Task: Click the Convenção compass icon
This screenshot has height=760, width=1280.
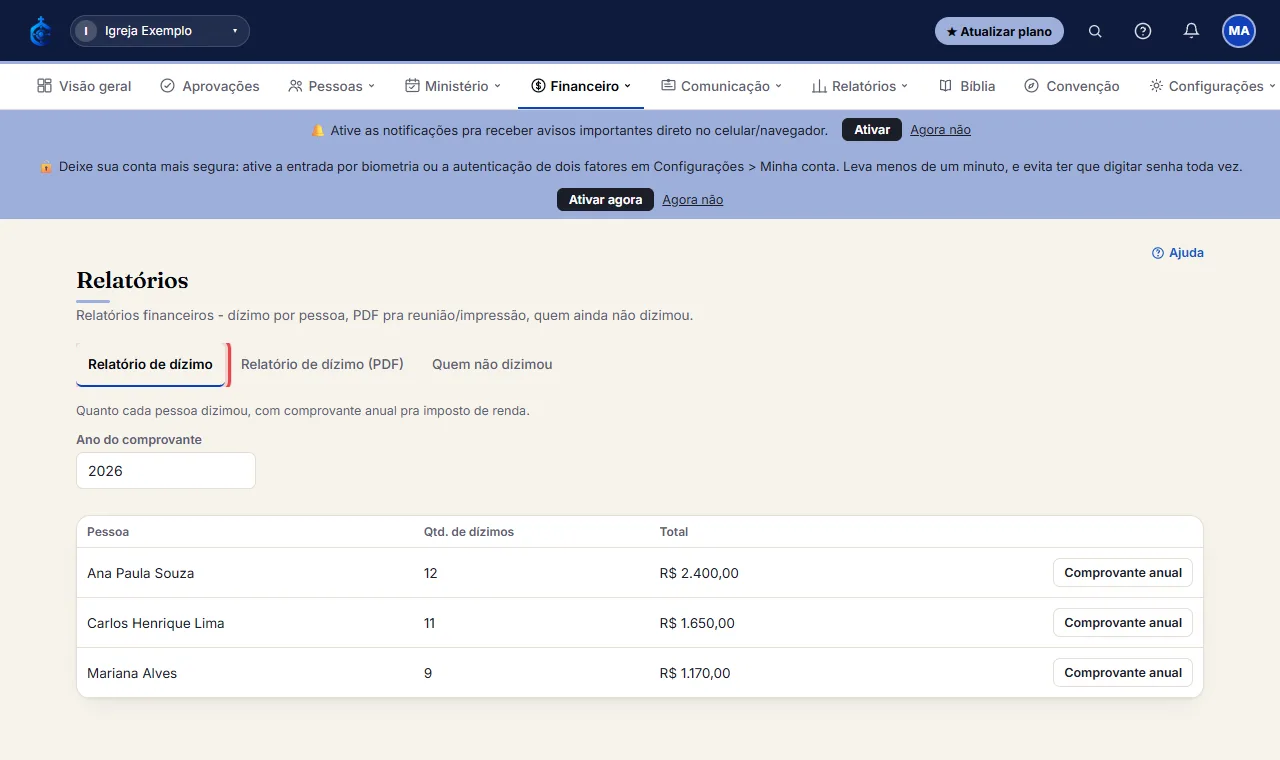Action: [1032, 86]
